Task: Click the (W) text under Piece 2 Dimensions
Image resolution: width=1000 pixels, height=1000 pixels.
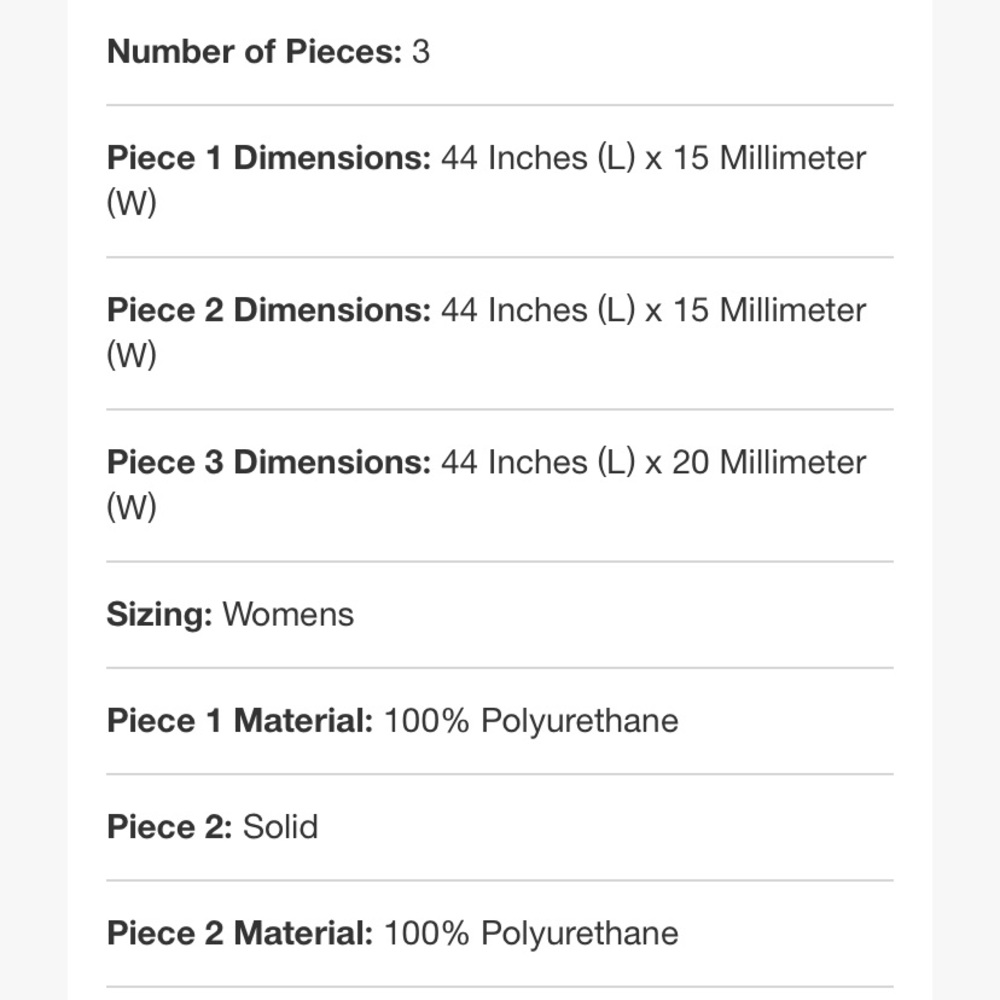Action: click(131, 355)
